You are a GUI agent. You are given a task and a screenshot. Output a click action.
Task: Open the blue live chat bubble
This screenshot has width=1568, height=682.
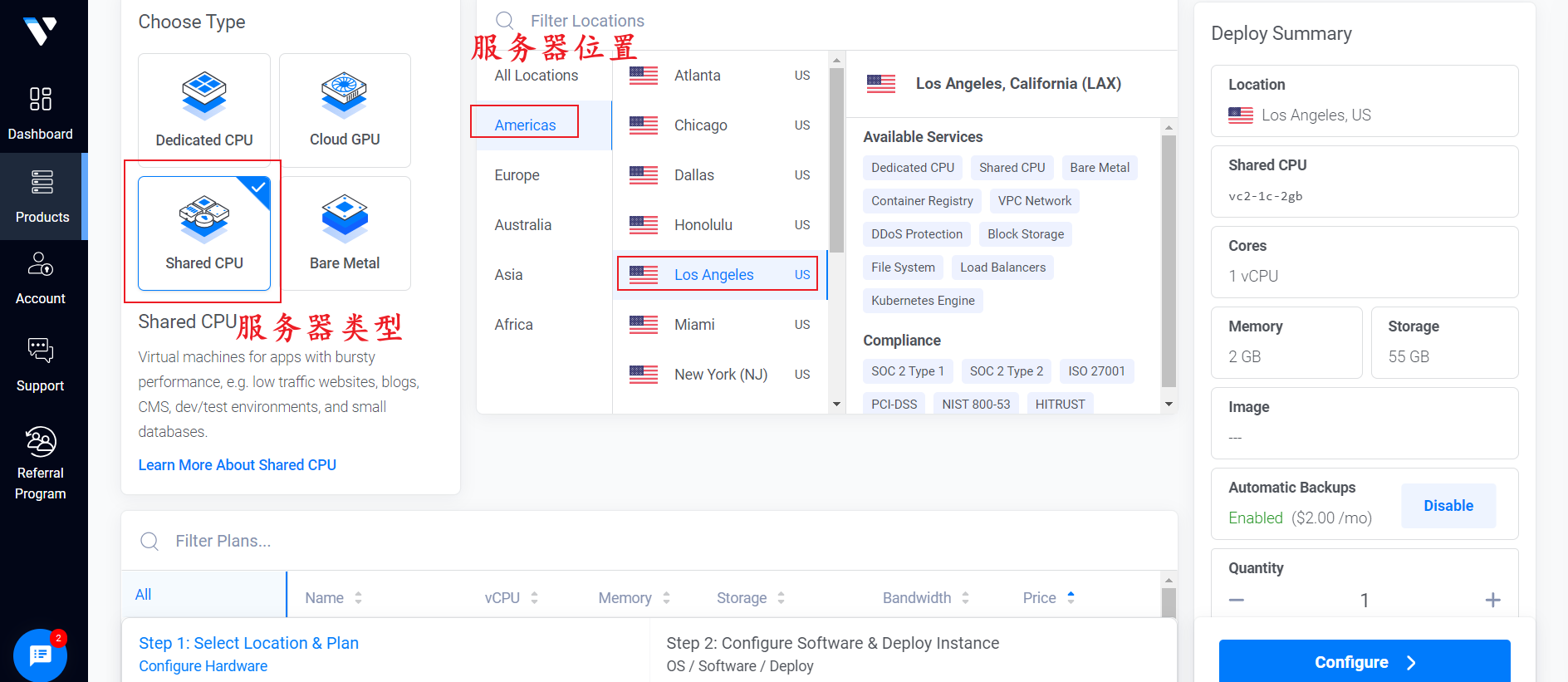(x=40, y=655)
